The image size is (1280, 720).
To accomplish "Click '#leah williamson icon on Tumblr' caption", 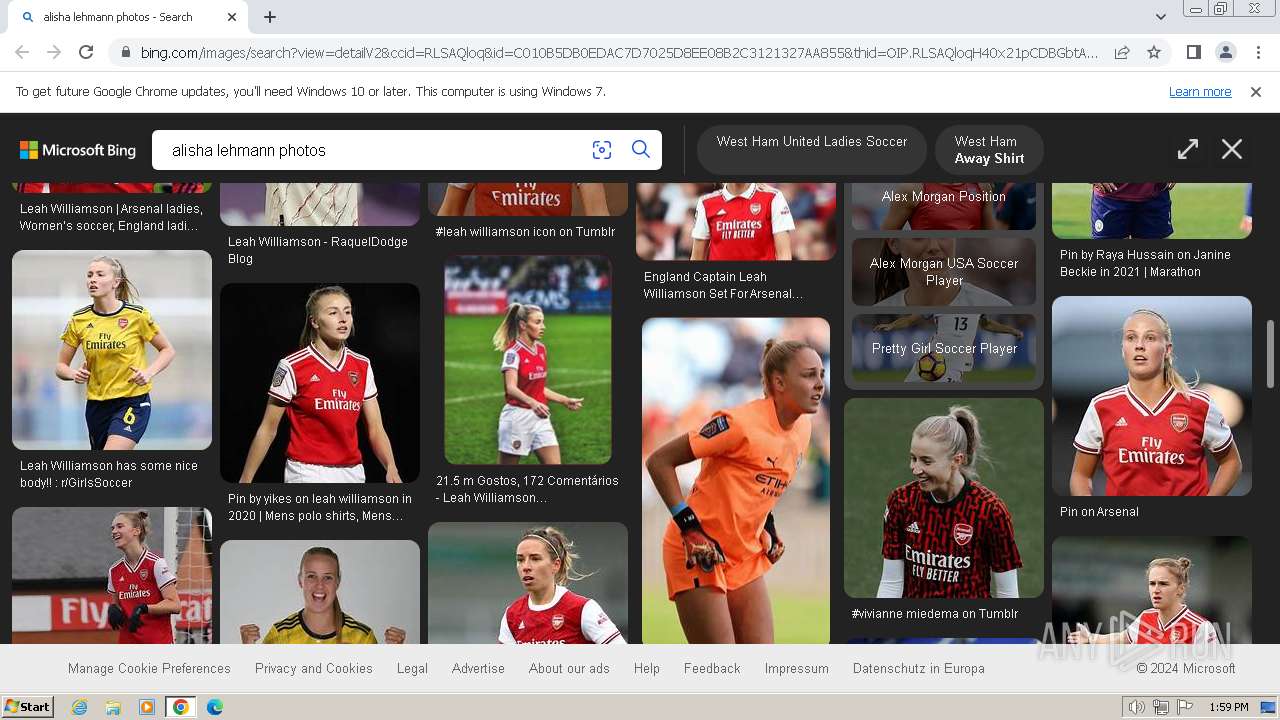I will coord(525,232).
